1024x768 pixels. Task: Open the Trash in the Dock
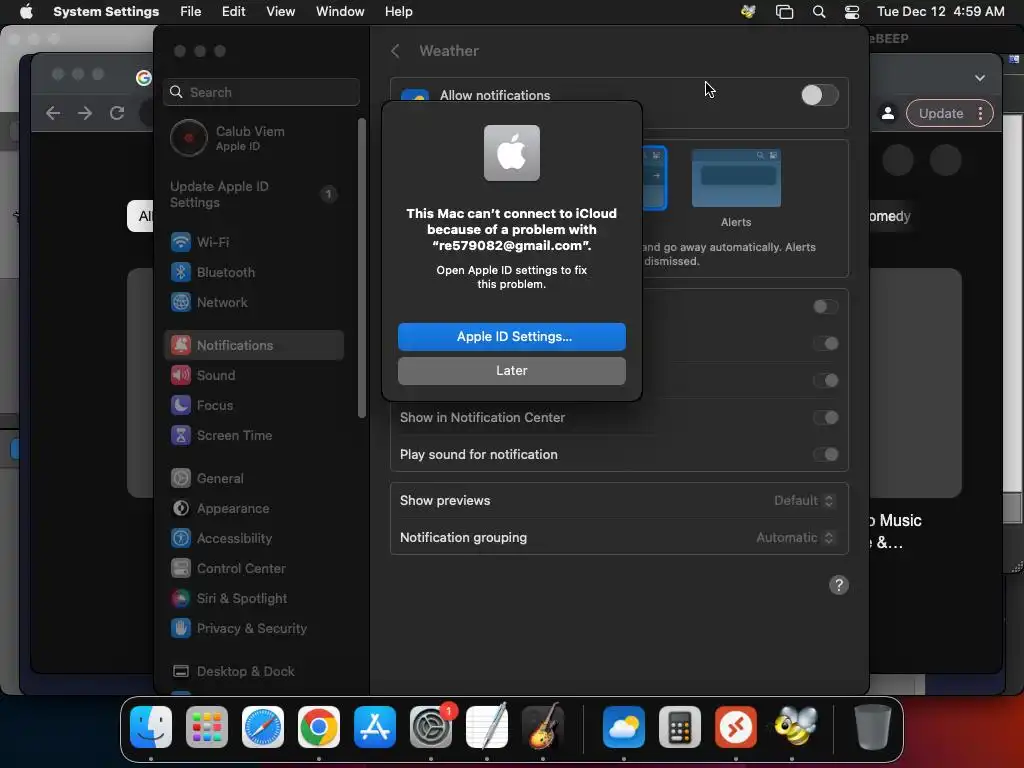pos(872,727)
